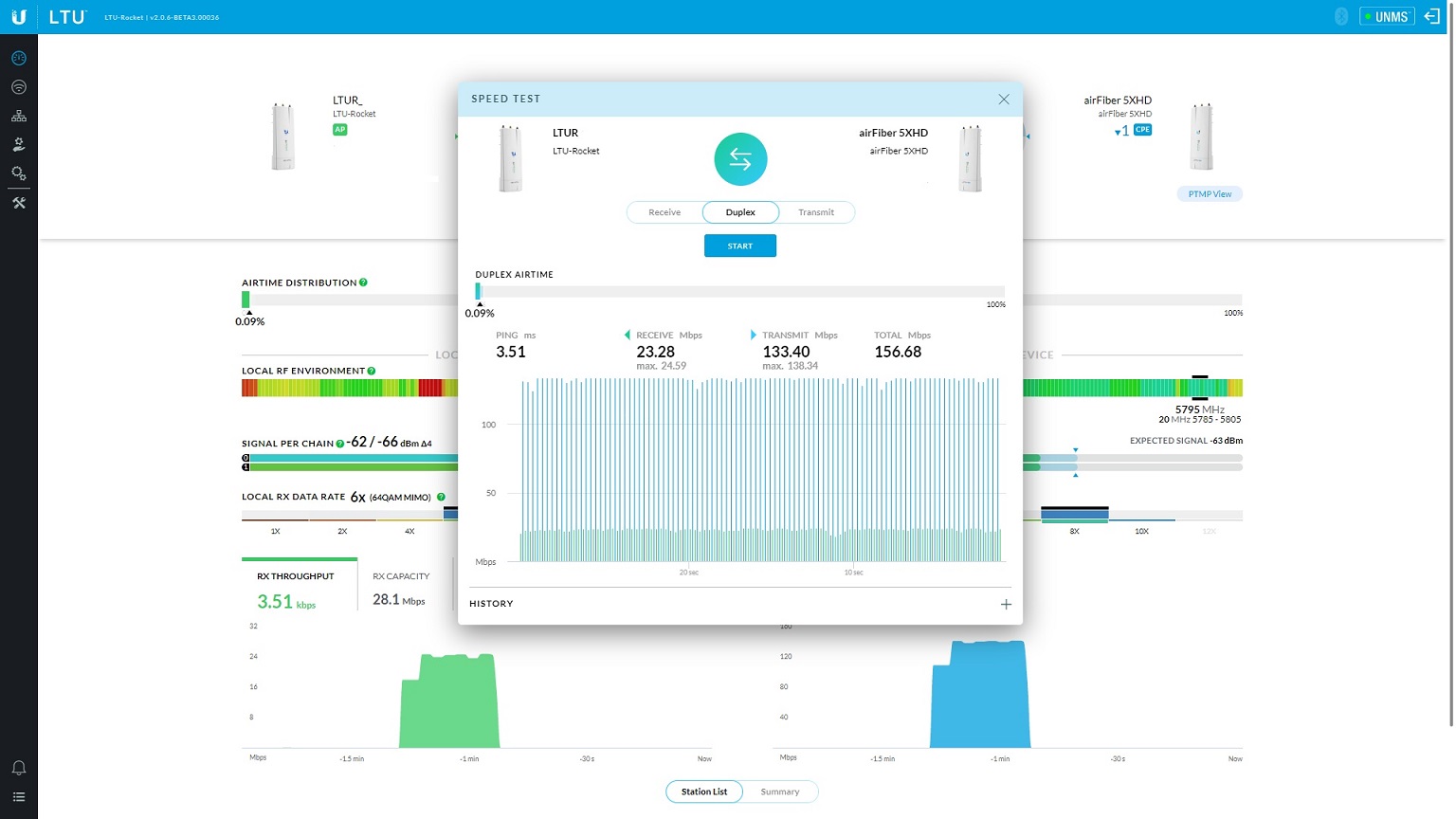This screenshot has height=819, width=1456.
Task: Click the total value 156.68
Action: coord(898,352)
